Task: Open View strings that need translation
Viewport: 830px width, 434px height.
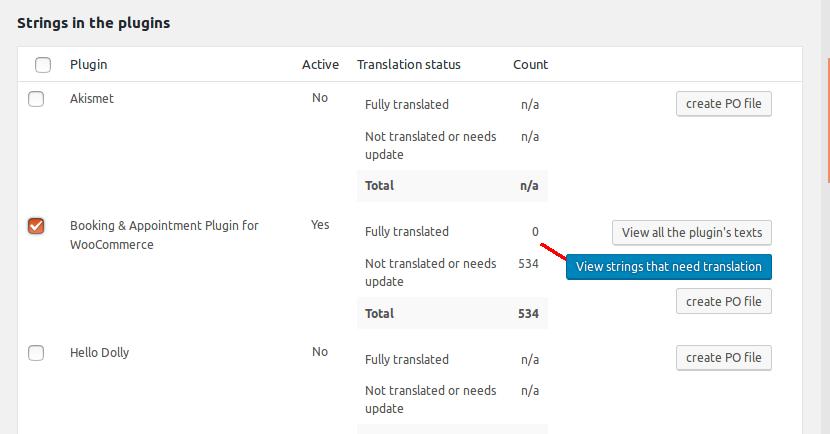Action: click(x=668, y=266)
